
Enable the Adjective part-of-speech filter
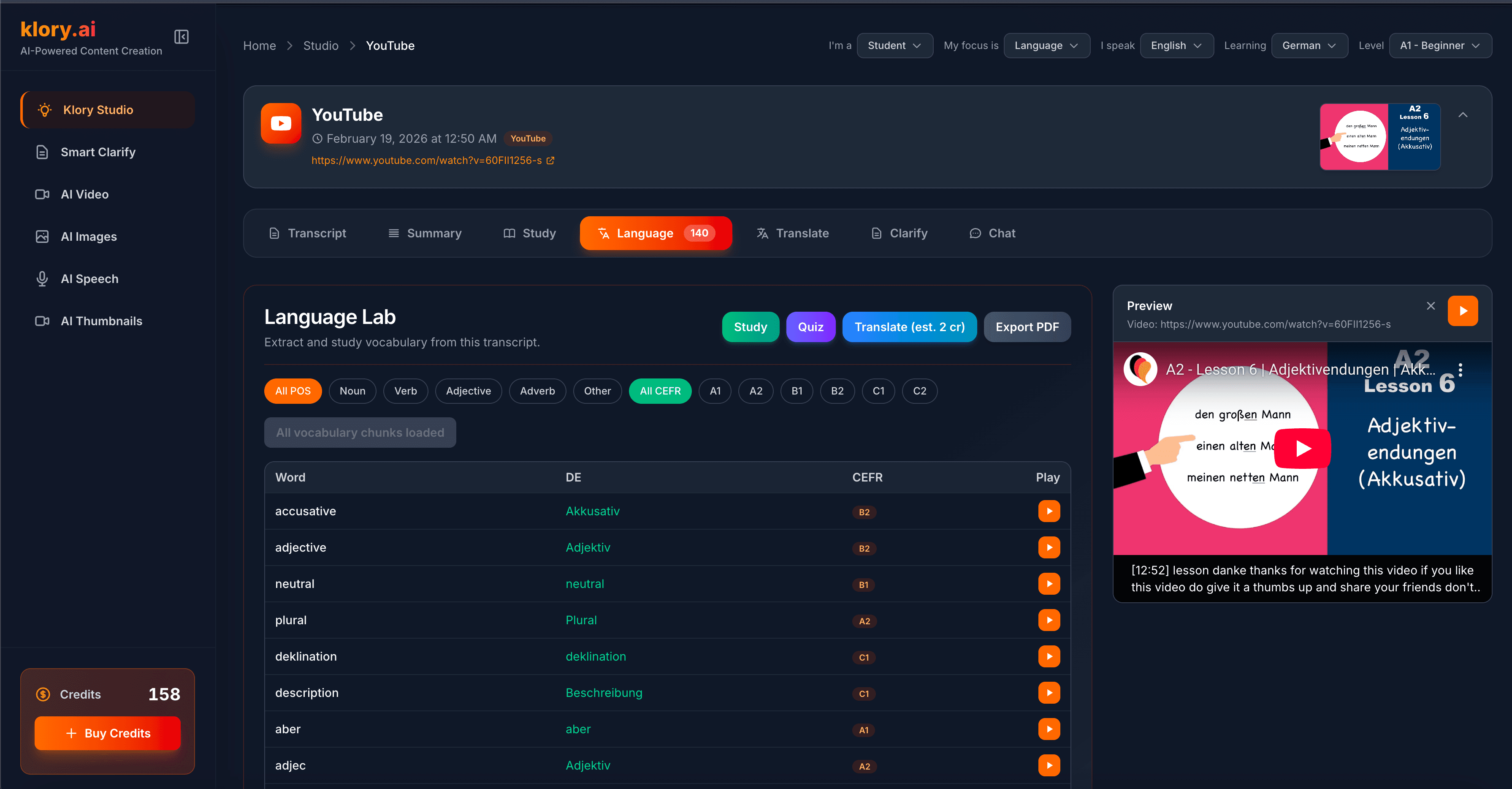tap(469, 391)
